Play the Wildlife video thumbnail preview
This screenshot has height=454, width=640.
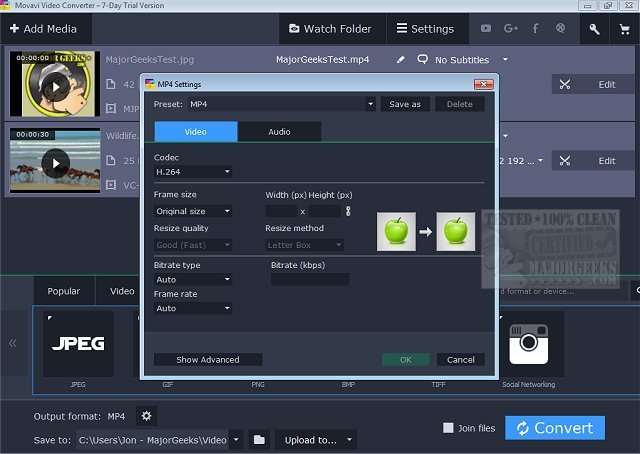56,163
